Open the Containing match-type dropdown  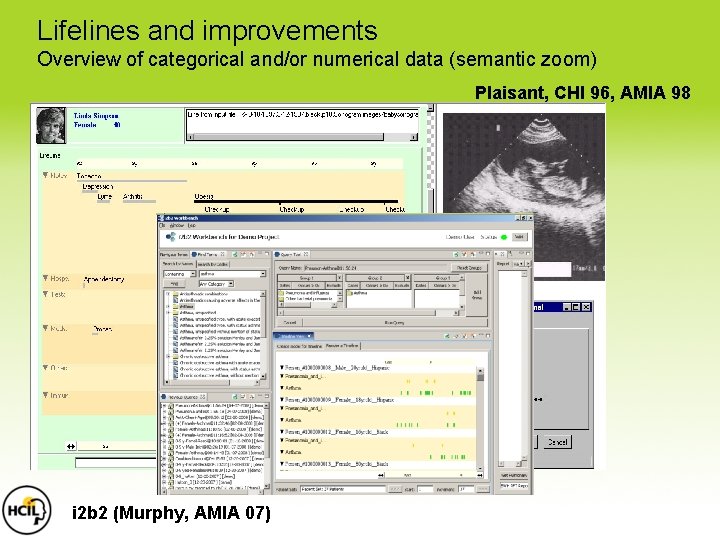pos(180,274)
